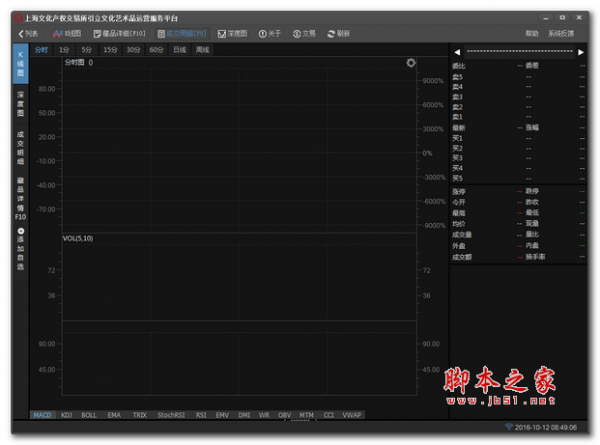Screen dimensions: 600x445
Task: Click the 9000% percentage axis label
Action: click(433, 81)
